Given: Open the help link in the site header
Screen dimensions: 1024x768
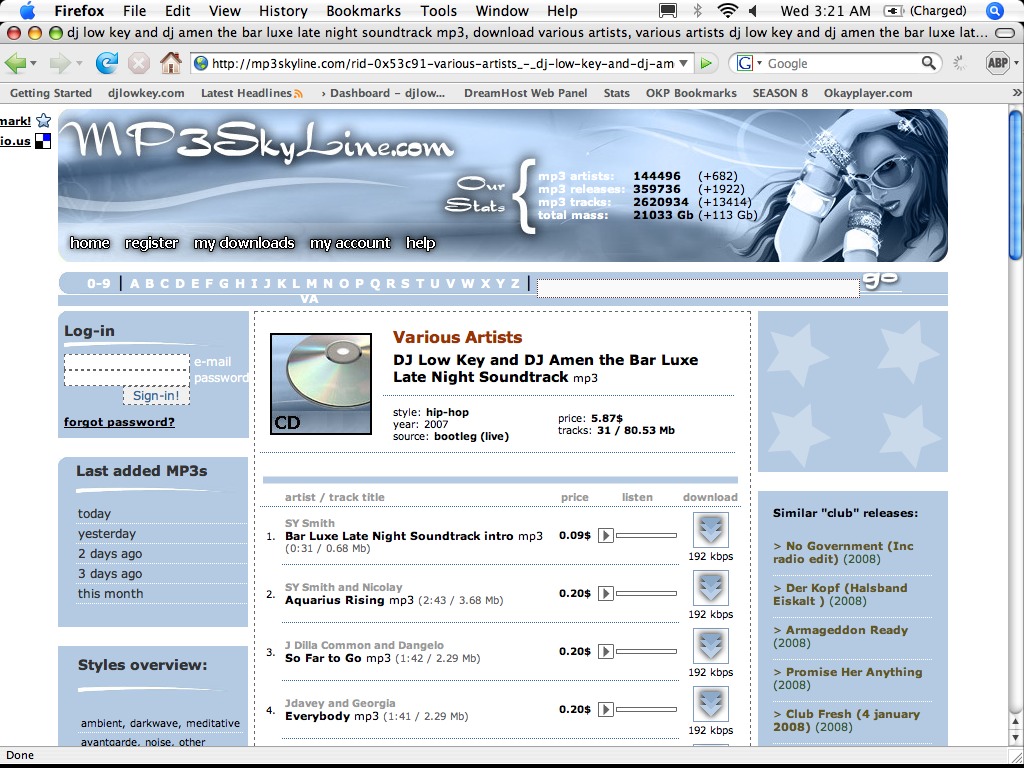Looking at the screenshot, I should point(421,243).
